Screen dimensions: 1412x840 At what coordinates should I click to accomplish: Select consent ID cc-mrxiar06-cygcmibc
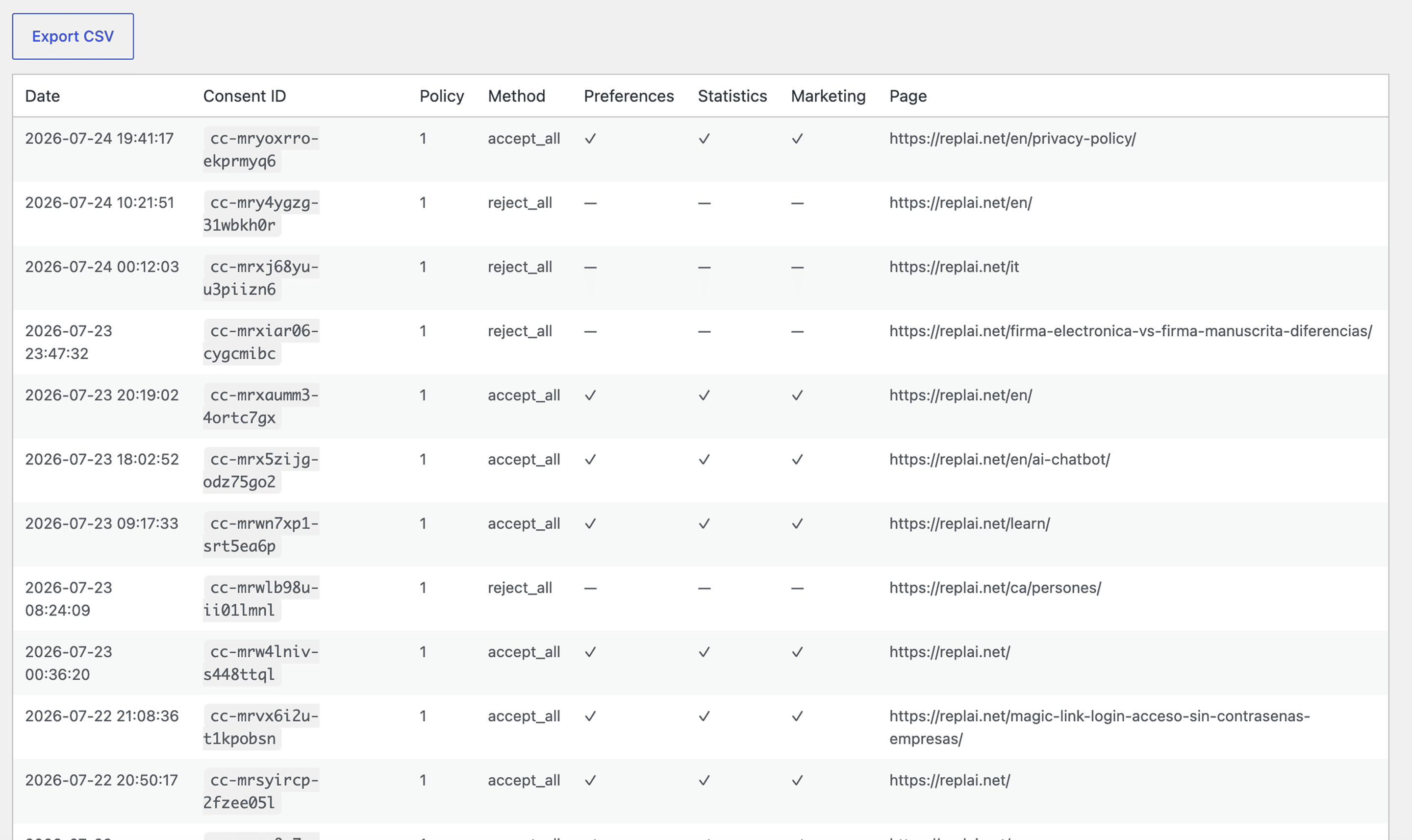coord(261,342)
